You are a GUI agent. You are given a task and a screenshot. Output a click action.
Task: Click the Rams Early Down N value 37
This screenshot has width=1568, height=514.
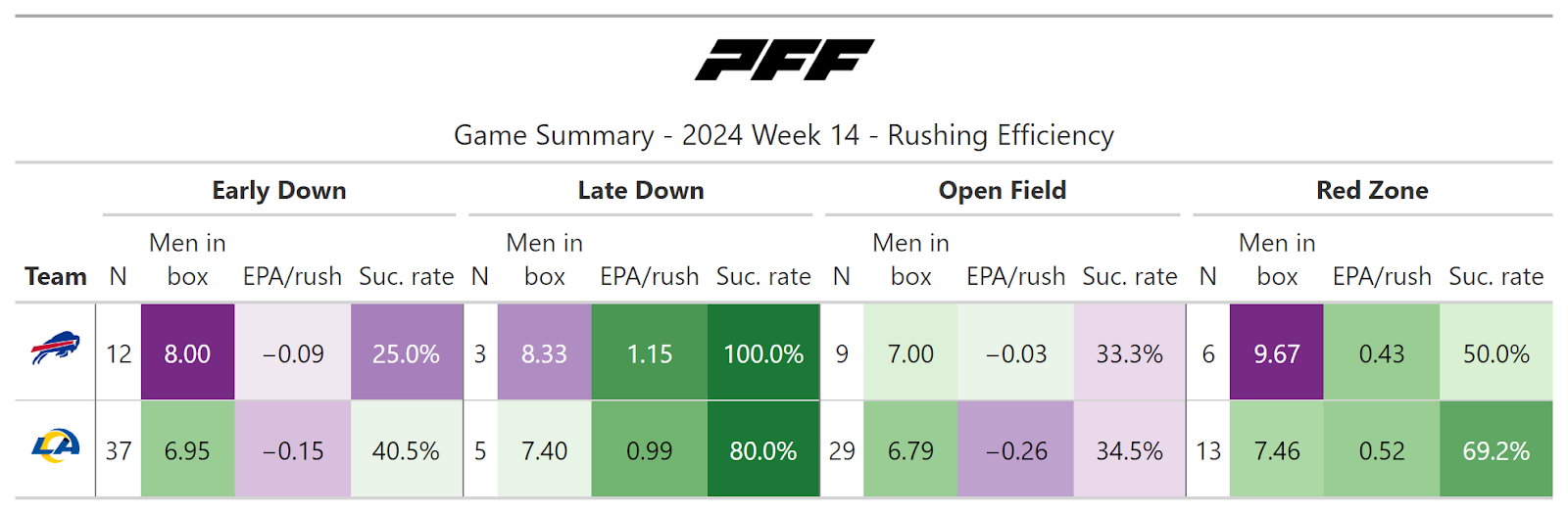click(119, 450)
